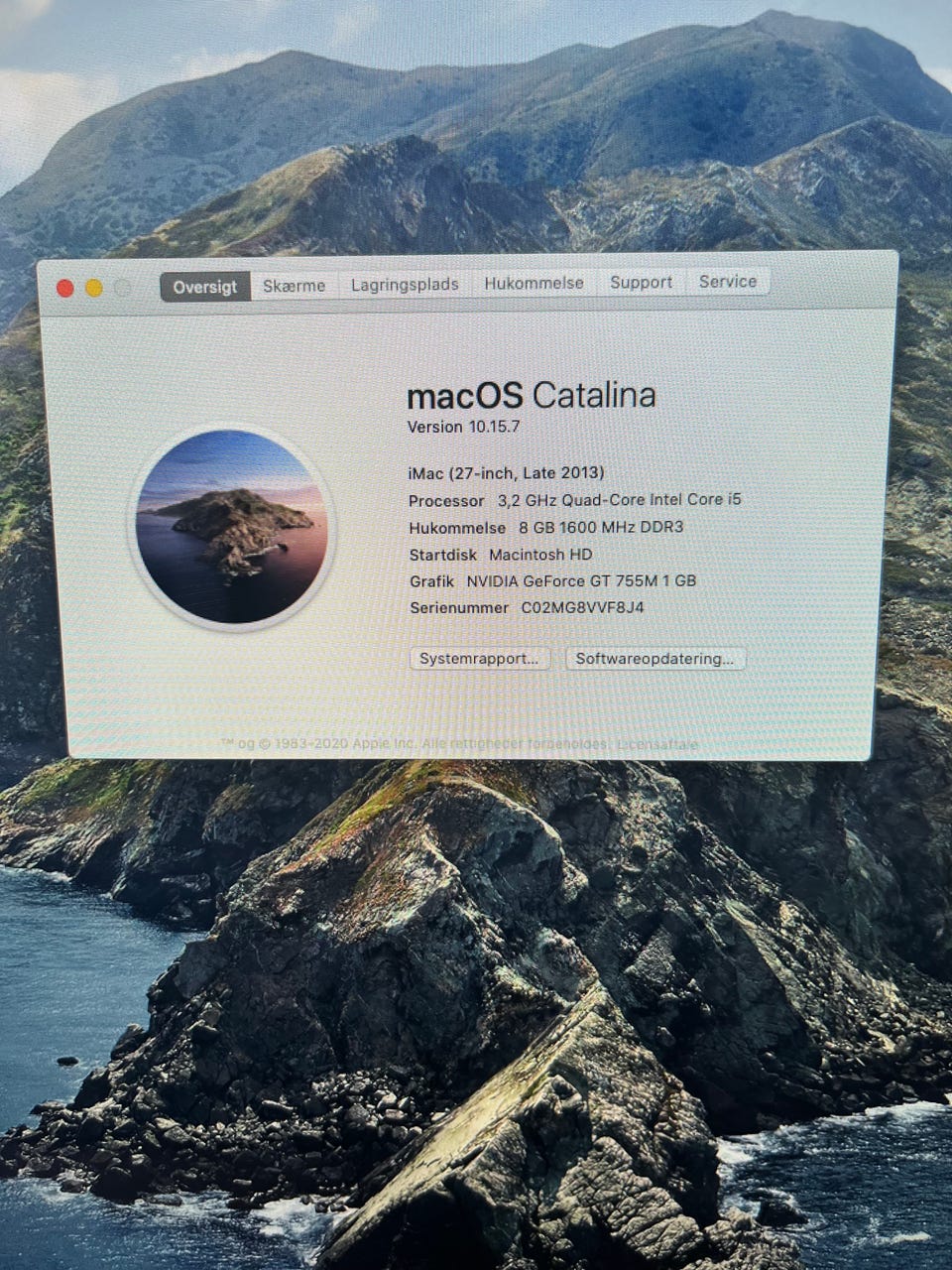
Task: Open the Support tab
Action: 641,283
